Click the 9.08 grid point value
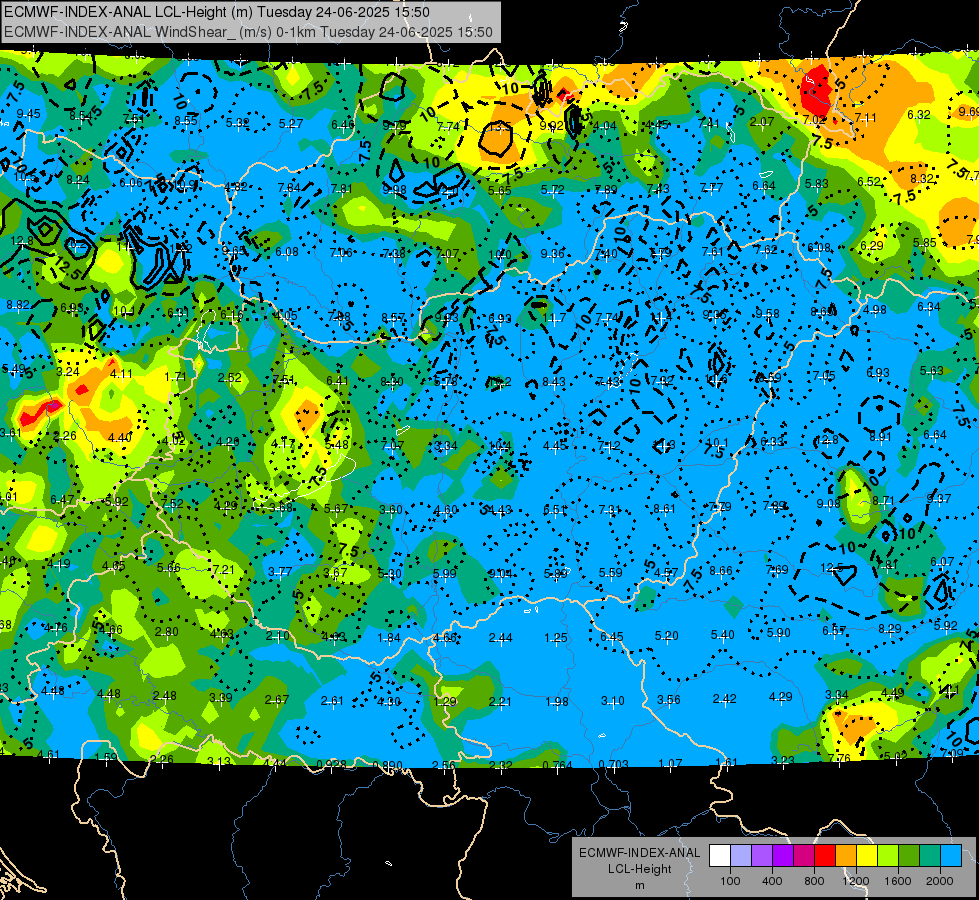The image size is (979, 900). (x=828, y=503)
